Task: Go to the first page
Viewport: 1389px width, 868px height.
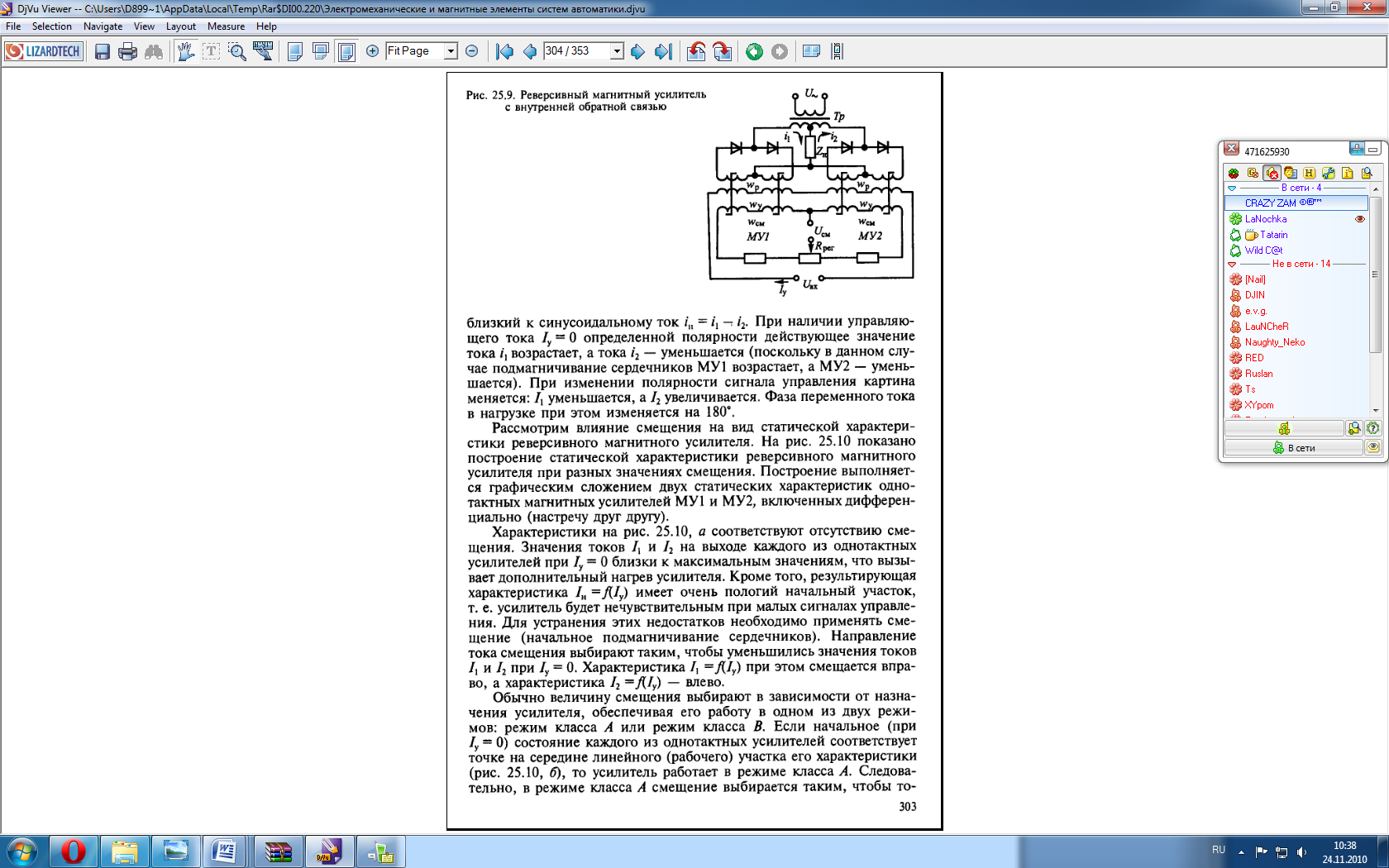Action: click(x=504, y=51)
